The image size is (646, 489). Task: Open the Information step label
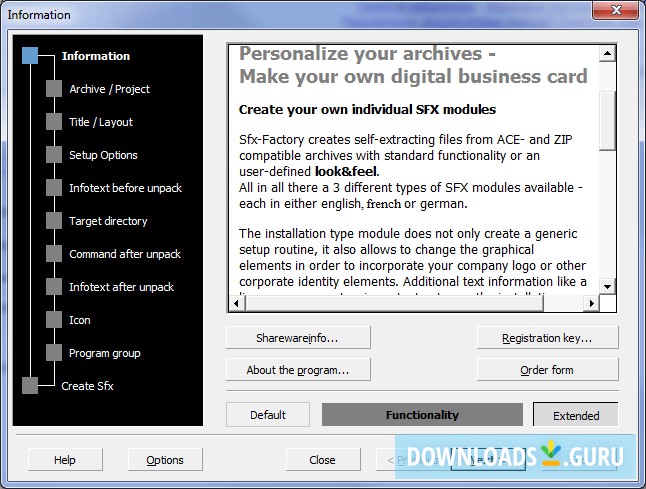point(96,56)
